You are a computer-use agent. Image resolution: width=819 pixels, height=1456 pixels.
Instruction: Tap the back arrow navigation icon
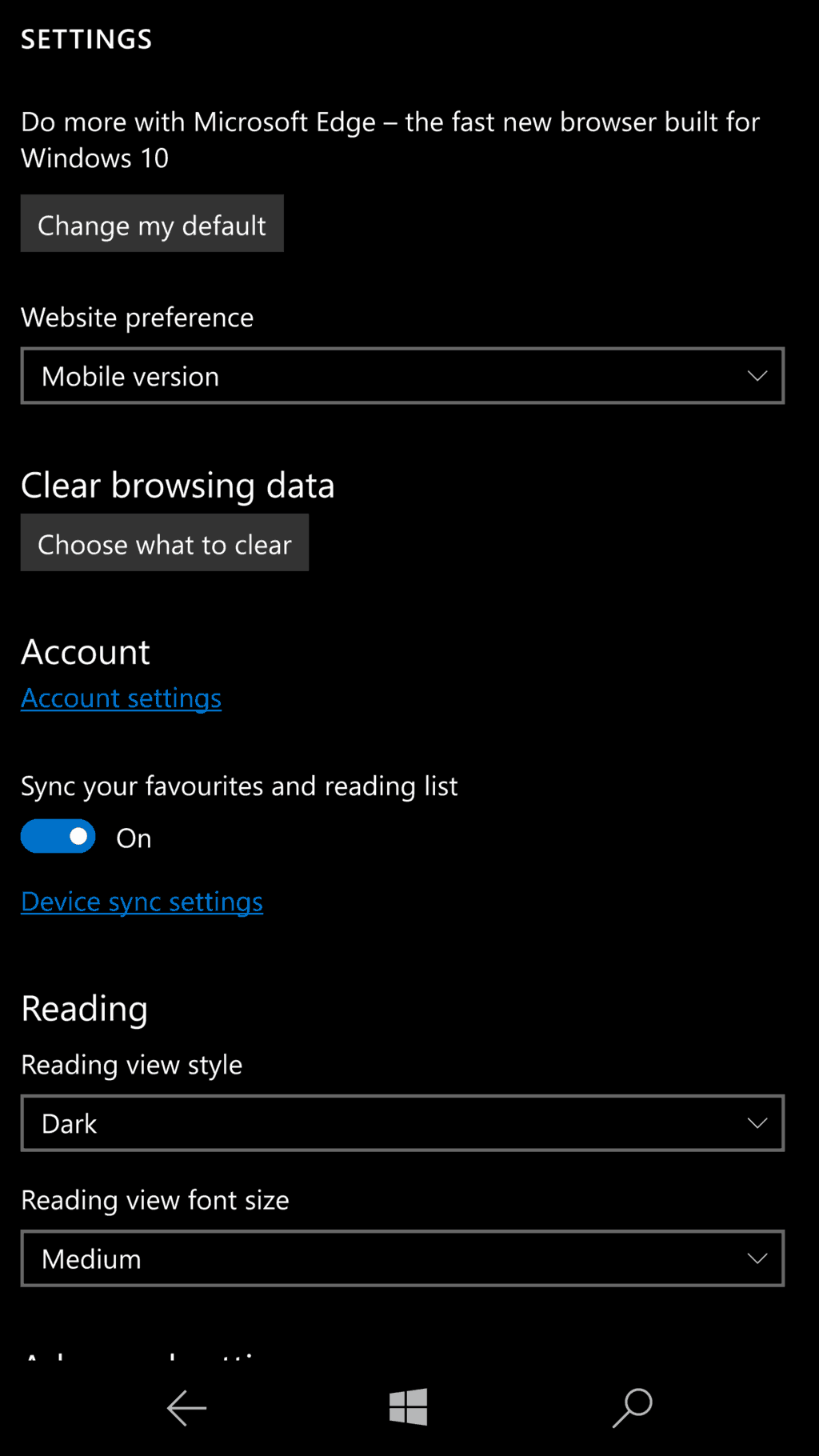click(186, 1407)
